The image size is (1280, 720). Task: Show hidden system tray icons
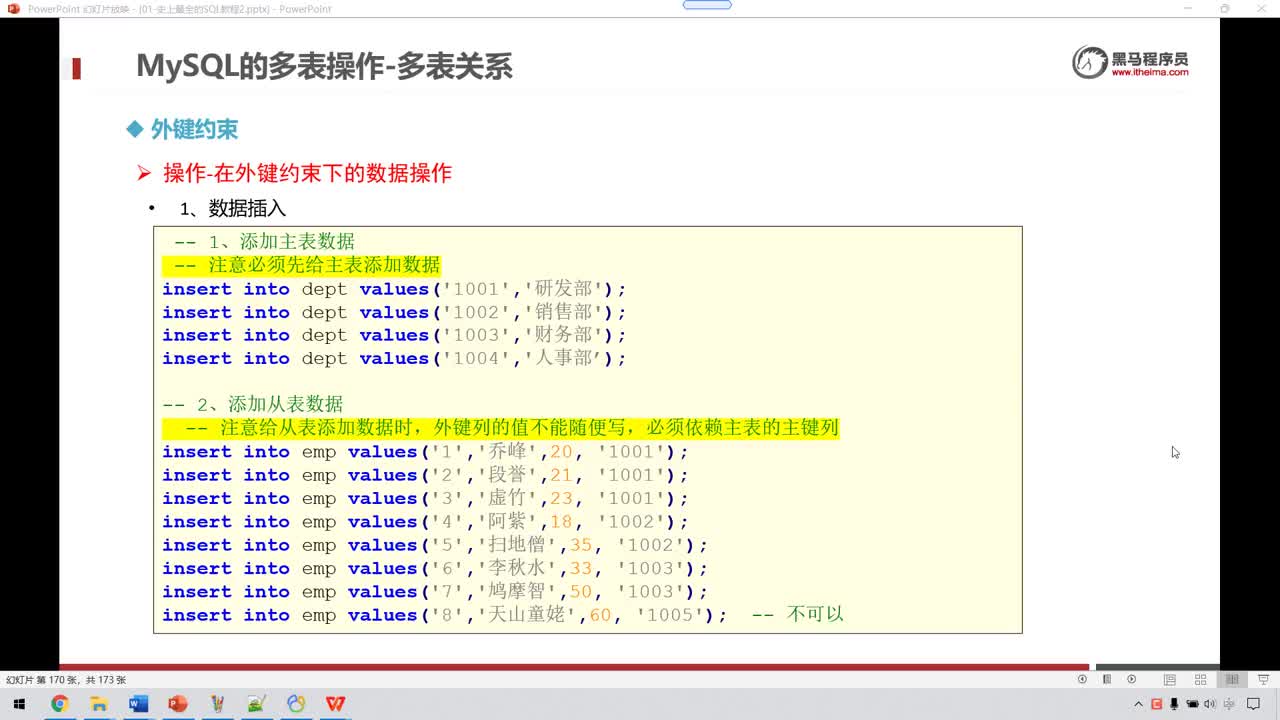[x=1139, y=704]
